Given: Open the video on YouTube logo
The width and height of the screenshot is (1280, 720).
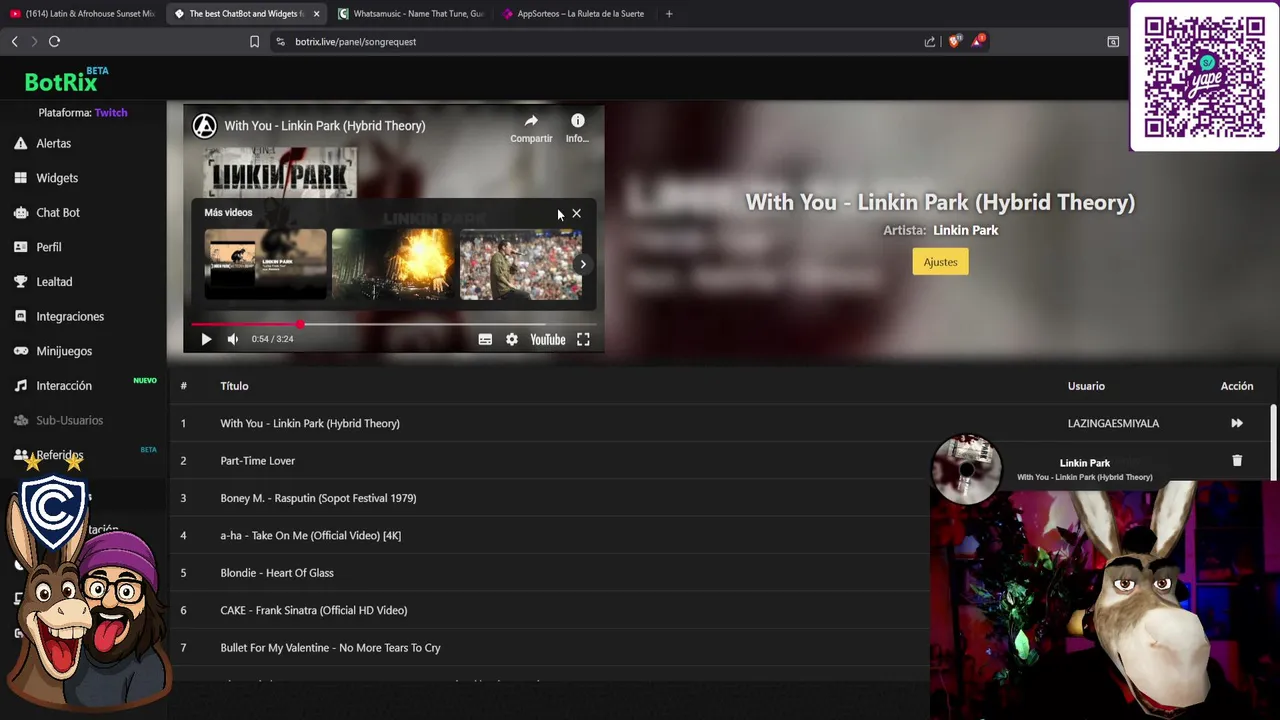Looking at the screenshot, I should (548, 340).
